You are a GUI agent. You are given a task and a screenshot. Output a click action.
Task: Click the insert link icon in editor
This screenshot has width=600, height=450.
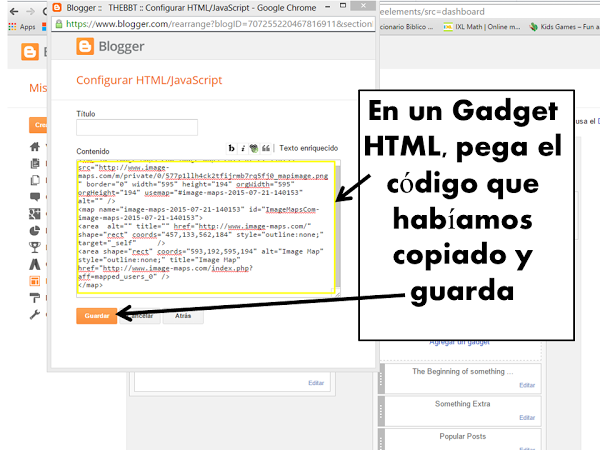pyautogui.click(x=254, y=148)
